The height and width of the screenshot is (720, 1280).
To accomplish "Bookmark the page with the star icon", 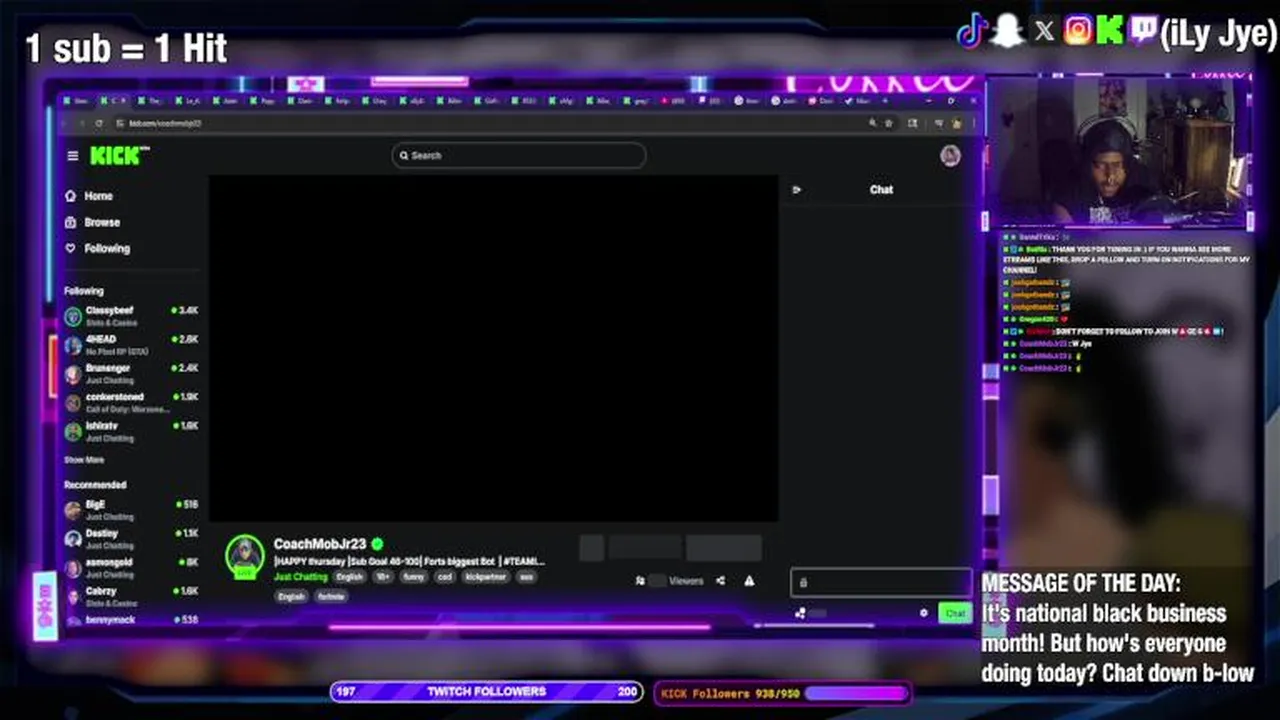I will 887,123.
